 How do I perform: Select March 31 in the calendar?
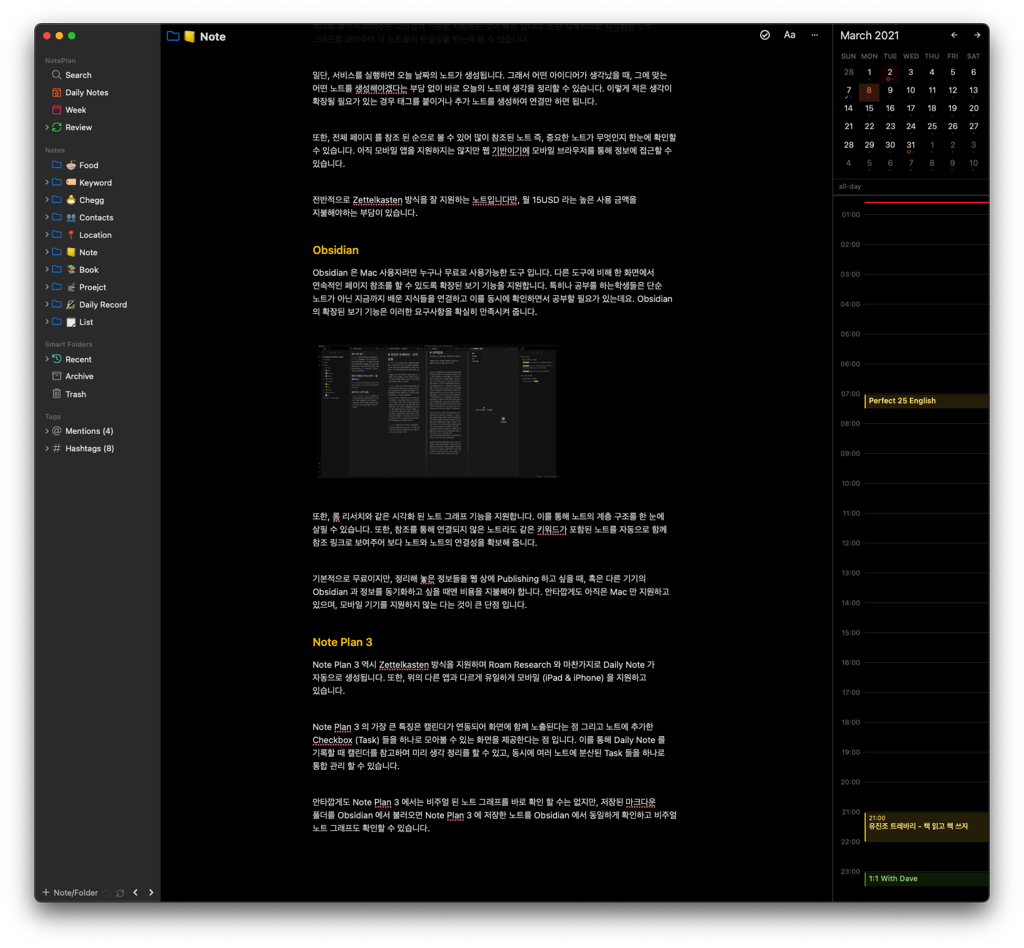(910, 145)
